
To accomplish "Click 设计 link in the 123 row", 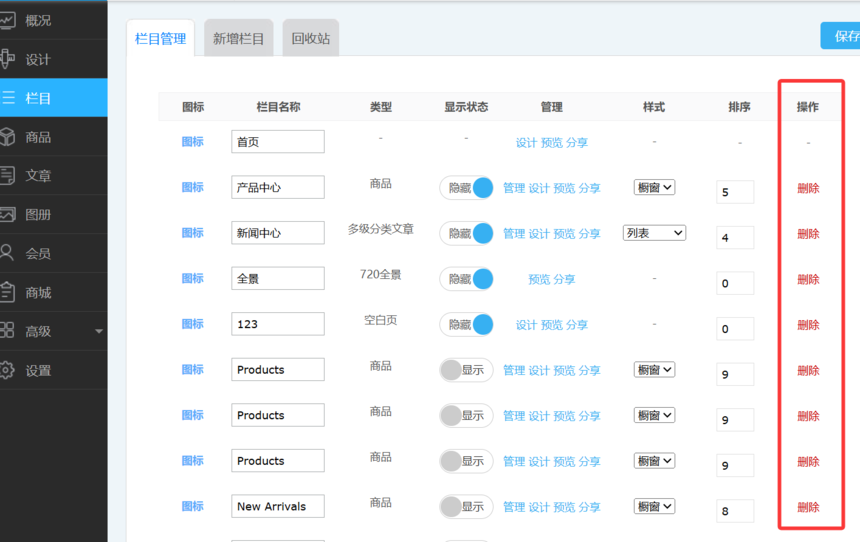I will click(x=526, y=325).
